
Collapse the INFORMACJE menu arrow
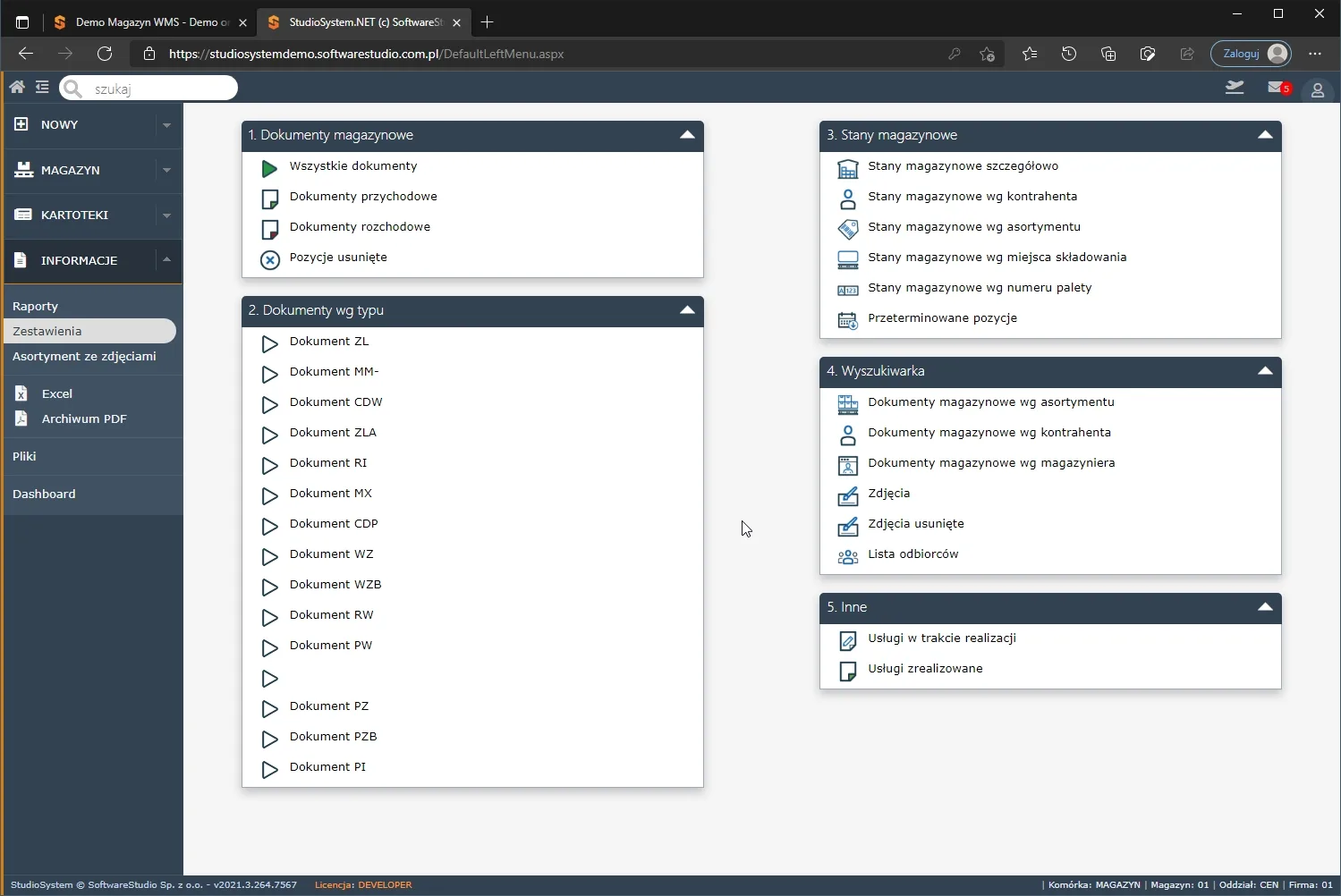(x=166, y=259)
